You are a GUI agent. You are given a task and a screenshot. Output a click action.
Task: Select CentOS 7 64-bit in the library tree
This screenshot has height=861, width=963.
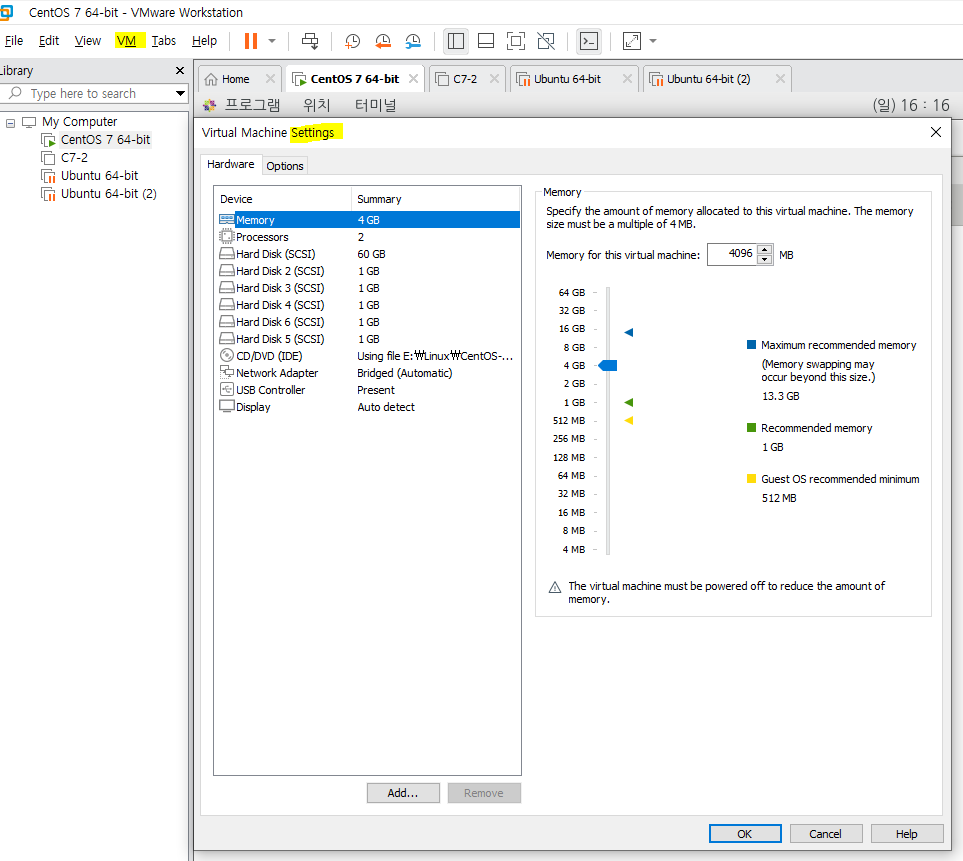pyautogui.click(x=105, y=139)
